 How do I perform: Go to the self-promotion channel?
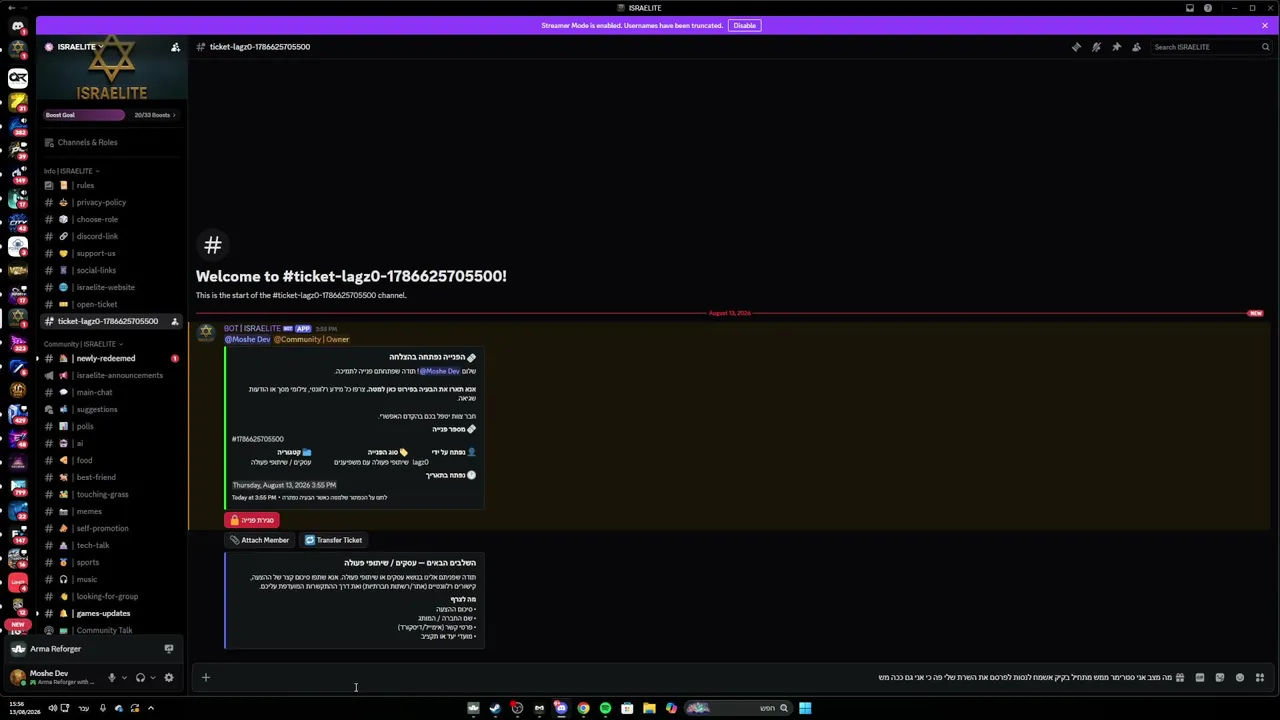[111, 528]
